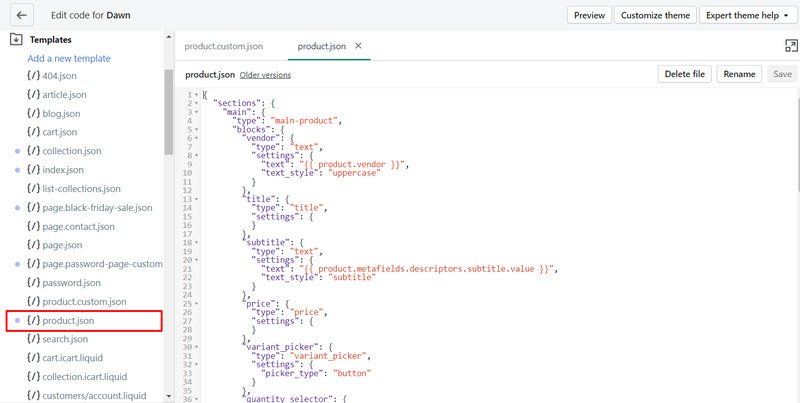This screenshot has width=800, height=403.
Task: Open customers/account.liquid file
Action: pyautogui.click(x=94, y=396)
